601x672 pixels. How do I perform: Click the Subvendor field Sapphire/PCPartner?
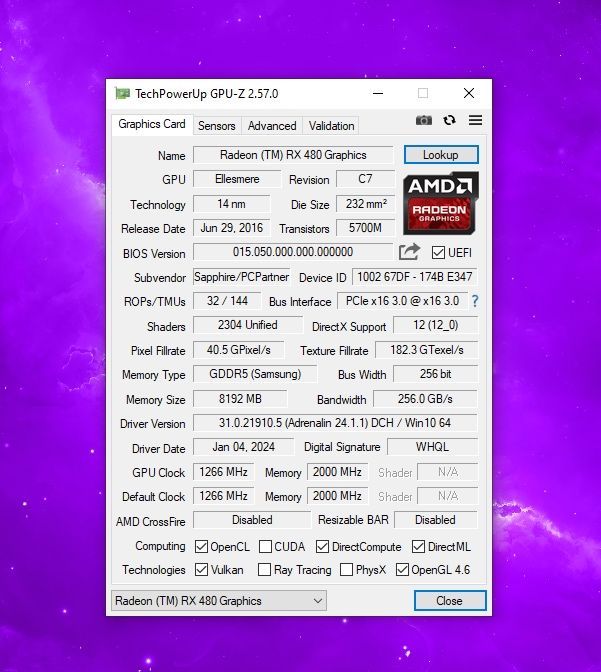[241, 277]
